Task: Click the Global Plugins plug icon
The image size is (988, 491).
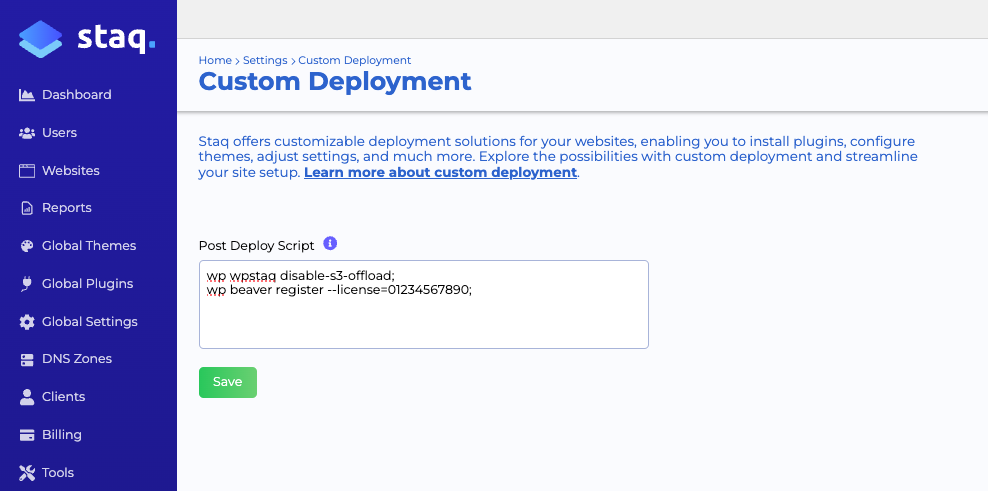Action: click(x=27, y=284)
